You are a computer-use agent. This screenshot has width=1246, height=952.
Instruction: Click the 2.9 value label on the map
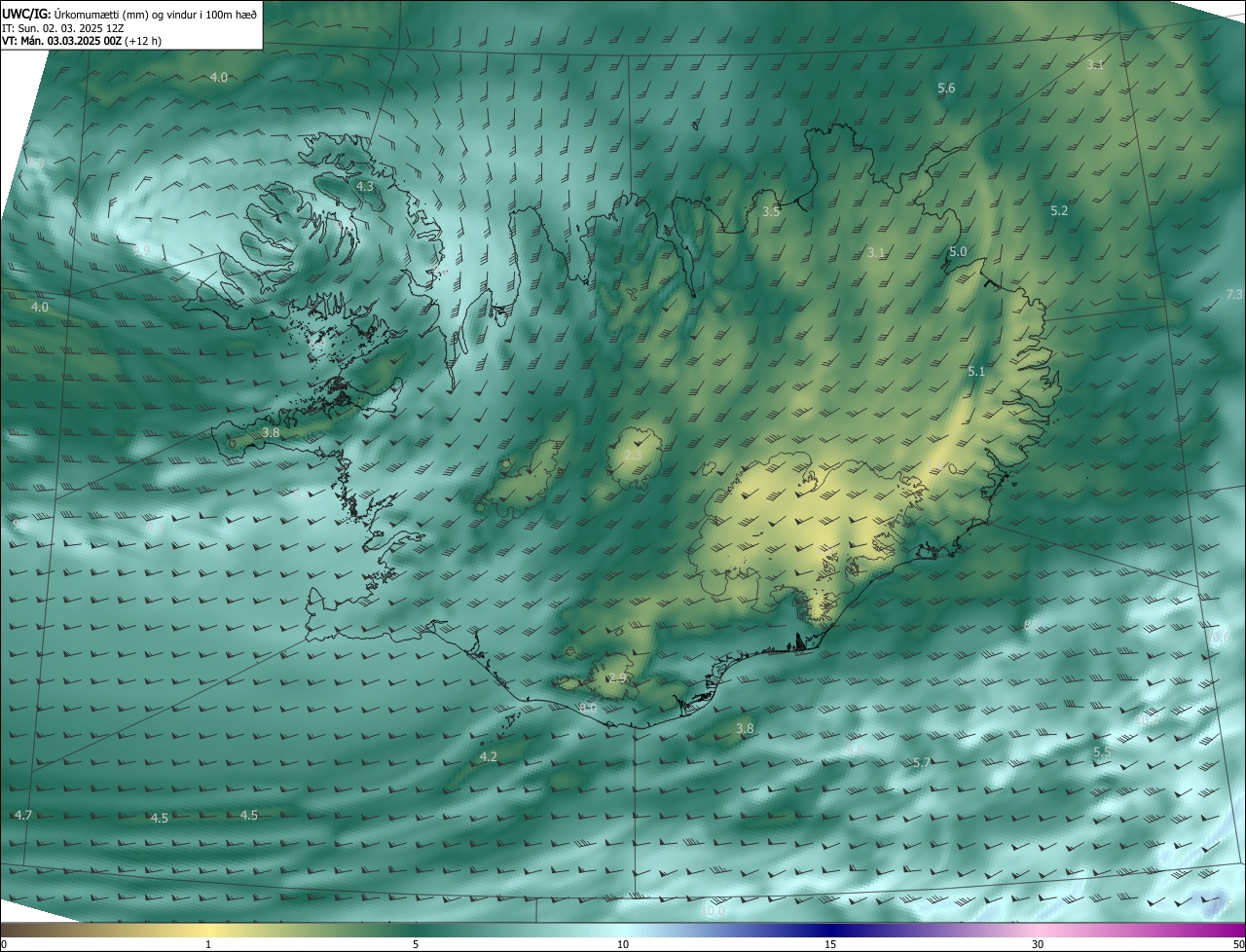617,678
